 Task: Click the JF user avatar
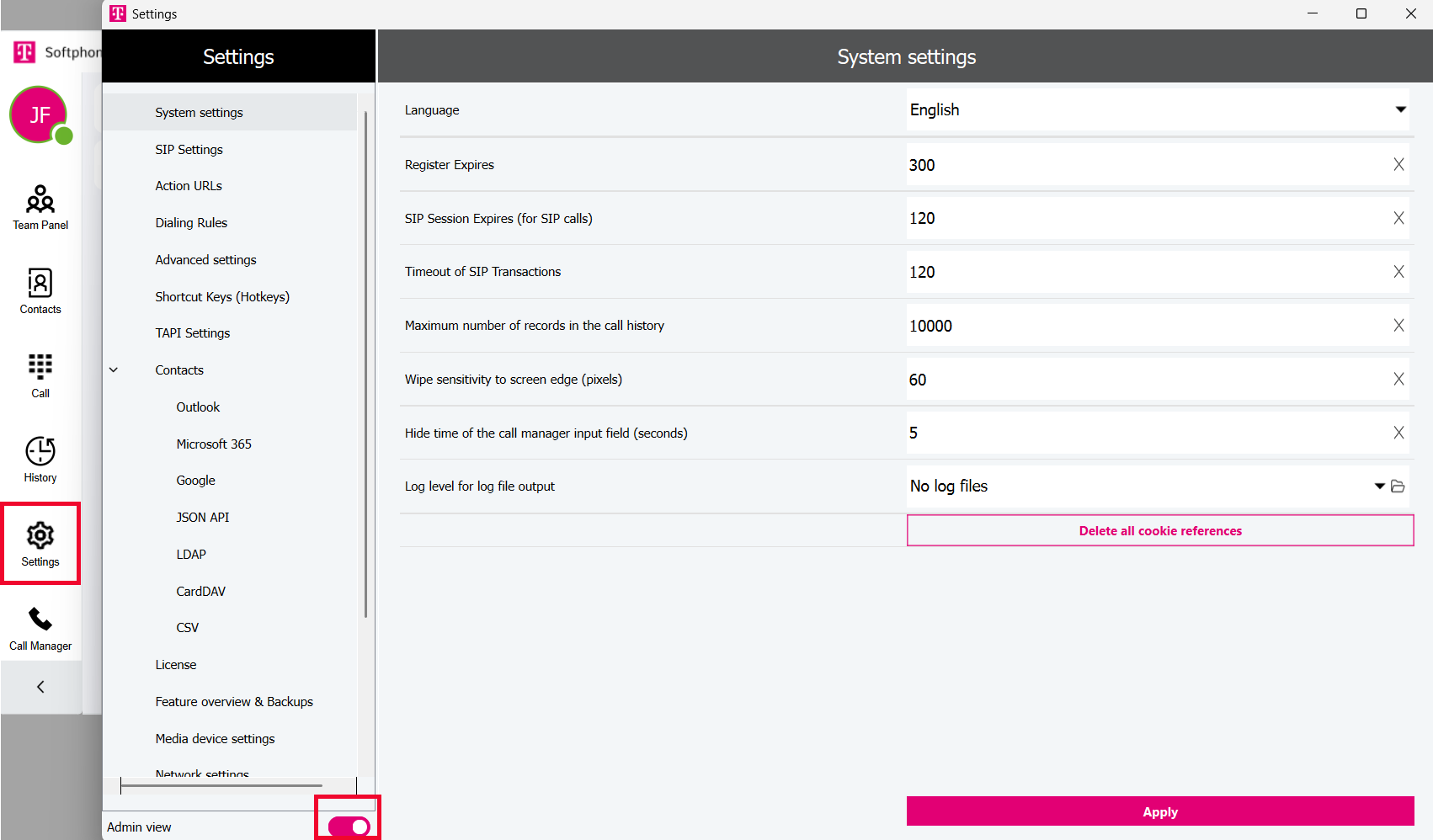coord(39,115)
